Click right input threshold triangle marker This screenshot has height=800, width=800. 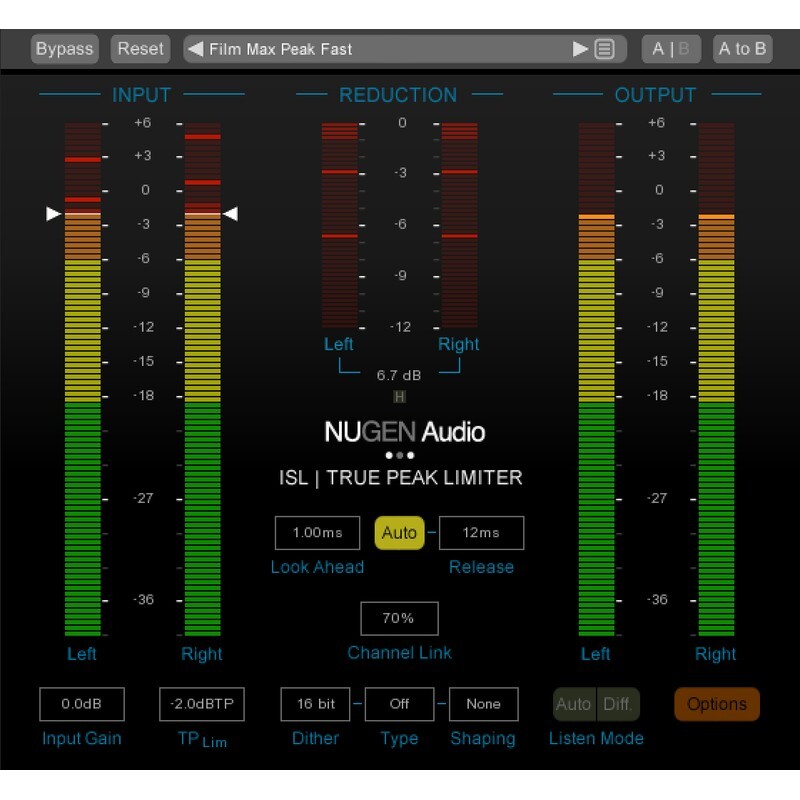tap(230, 213)
